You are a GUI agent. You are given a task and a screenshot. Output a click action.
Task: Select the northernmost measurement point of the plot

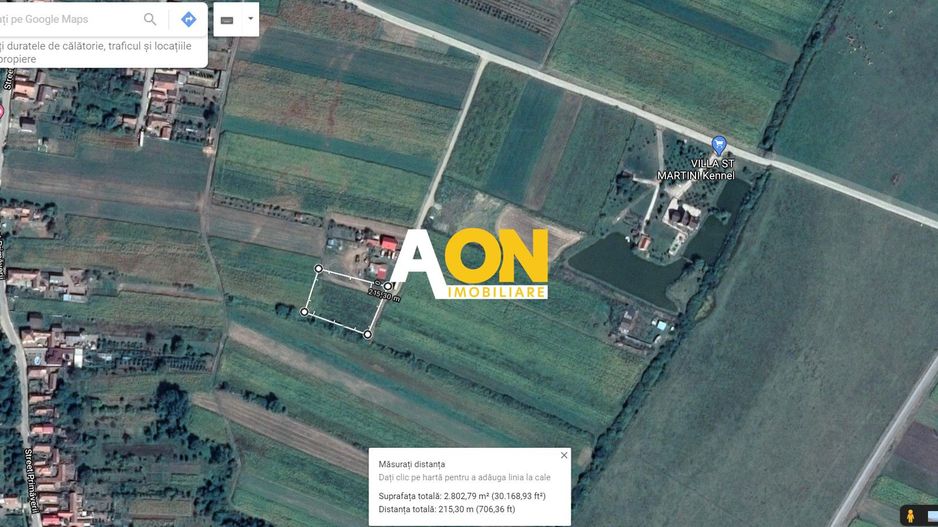tap(319, 268)
